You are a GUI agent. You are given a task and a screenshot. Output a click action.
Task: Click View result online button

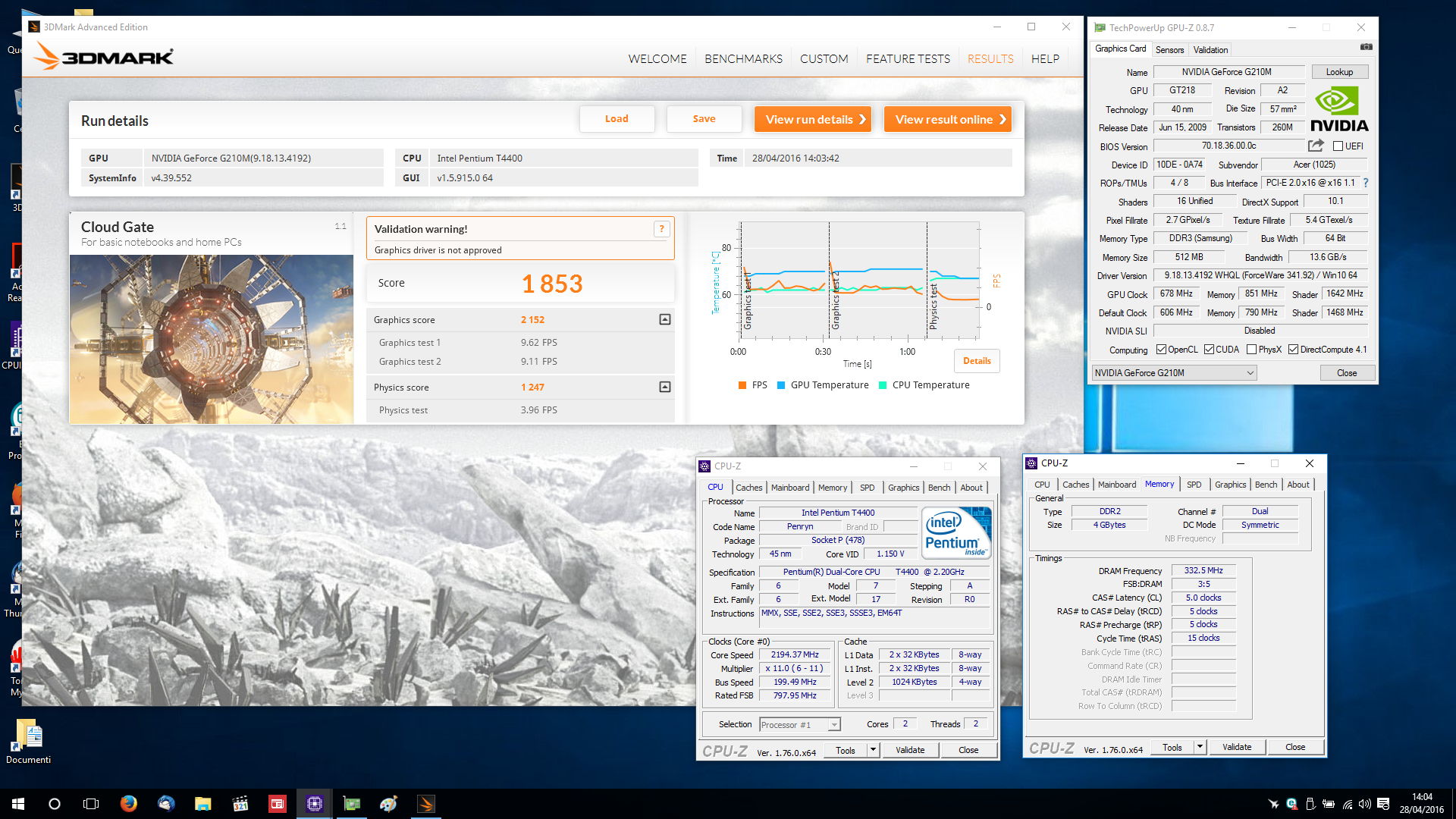pos(948,119)
